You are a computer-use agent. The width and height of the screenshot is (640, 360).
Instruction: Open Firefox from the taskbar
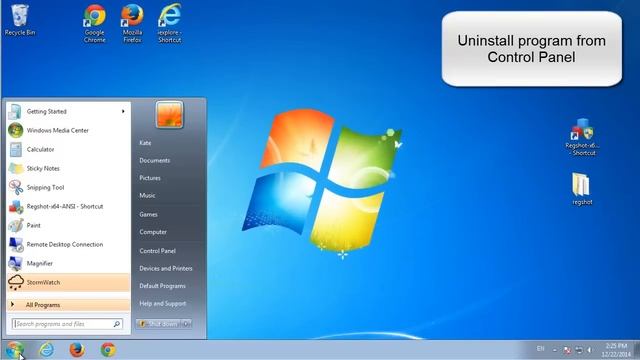pyautogui.click(x=77, y=350)
